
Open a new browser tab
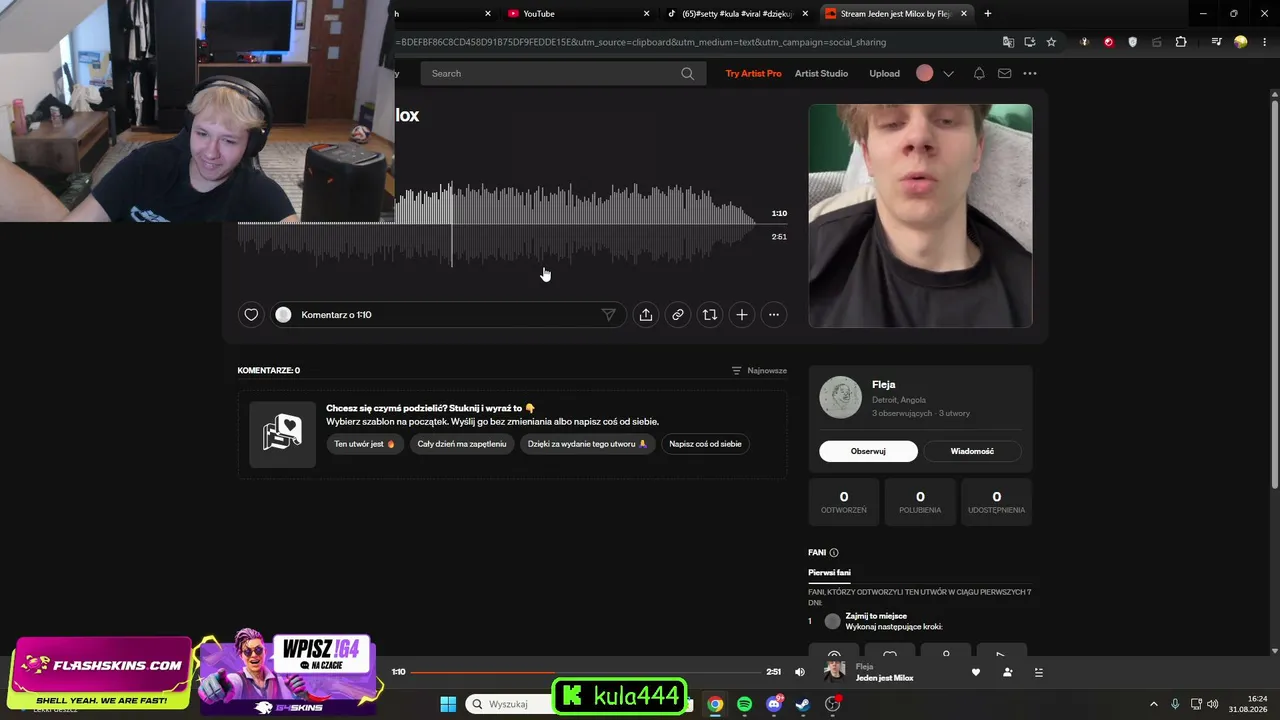(x=988, y=14)
